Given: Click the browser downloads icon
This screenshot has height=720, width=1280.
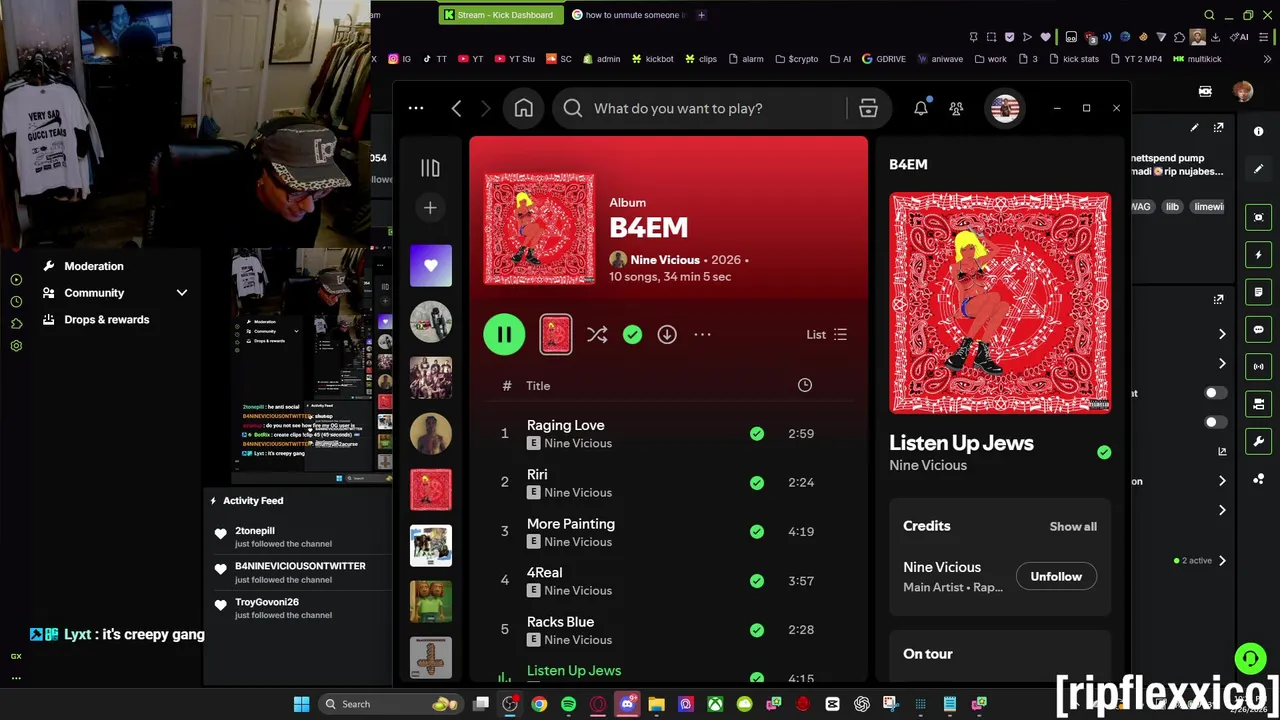Looking at the screenshot, I should pos(1215,37).
